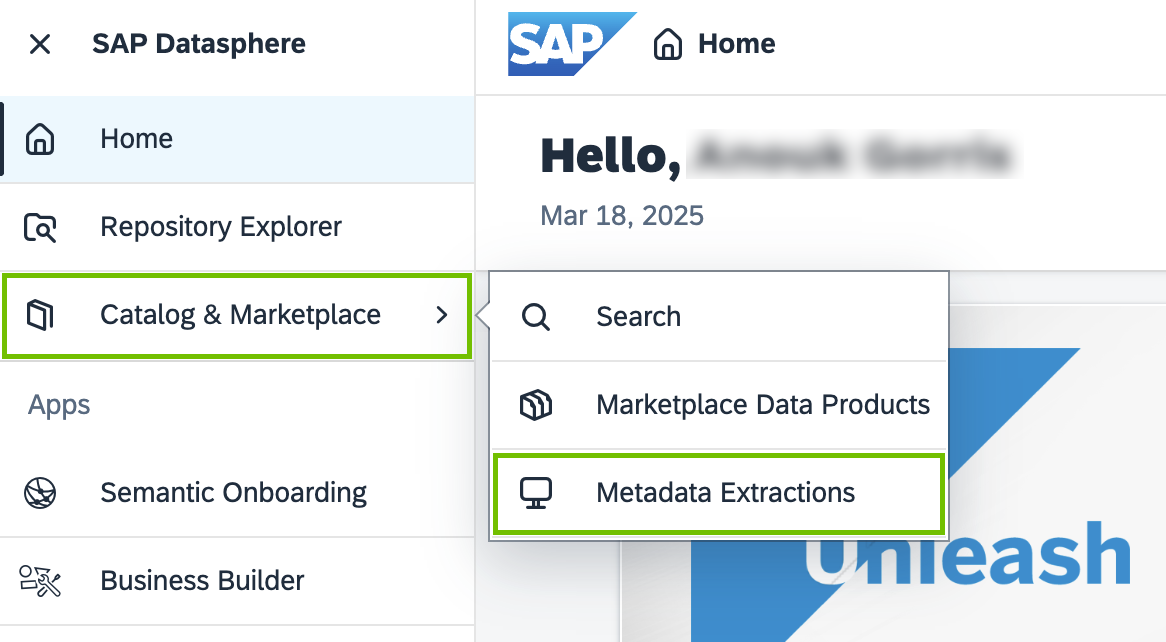1166x642 pixels.
Task: Go to the Semantic Onboarding label
Action: 233,493
